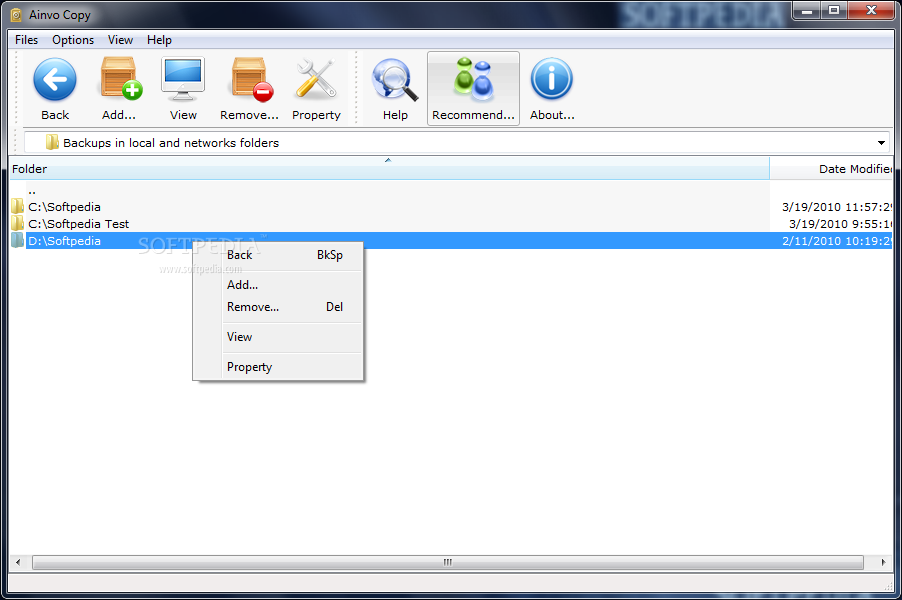Viewport: 902px width, 600px height.
Task: Open the Files menu
Action: click(x=26, y=40)
